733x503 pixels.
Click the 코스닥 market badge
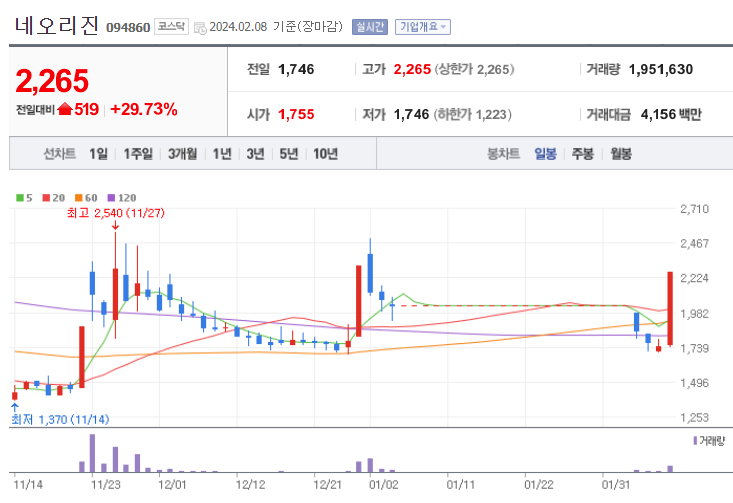coord(171,27)
